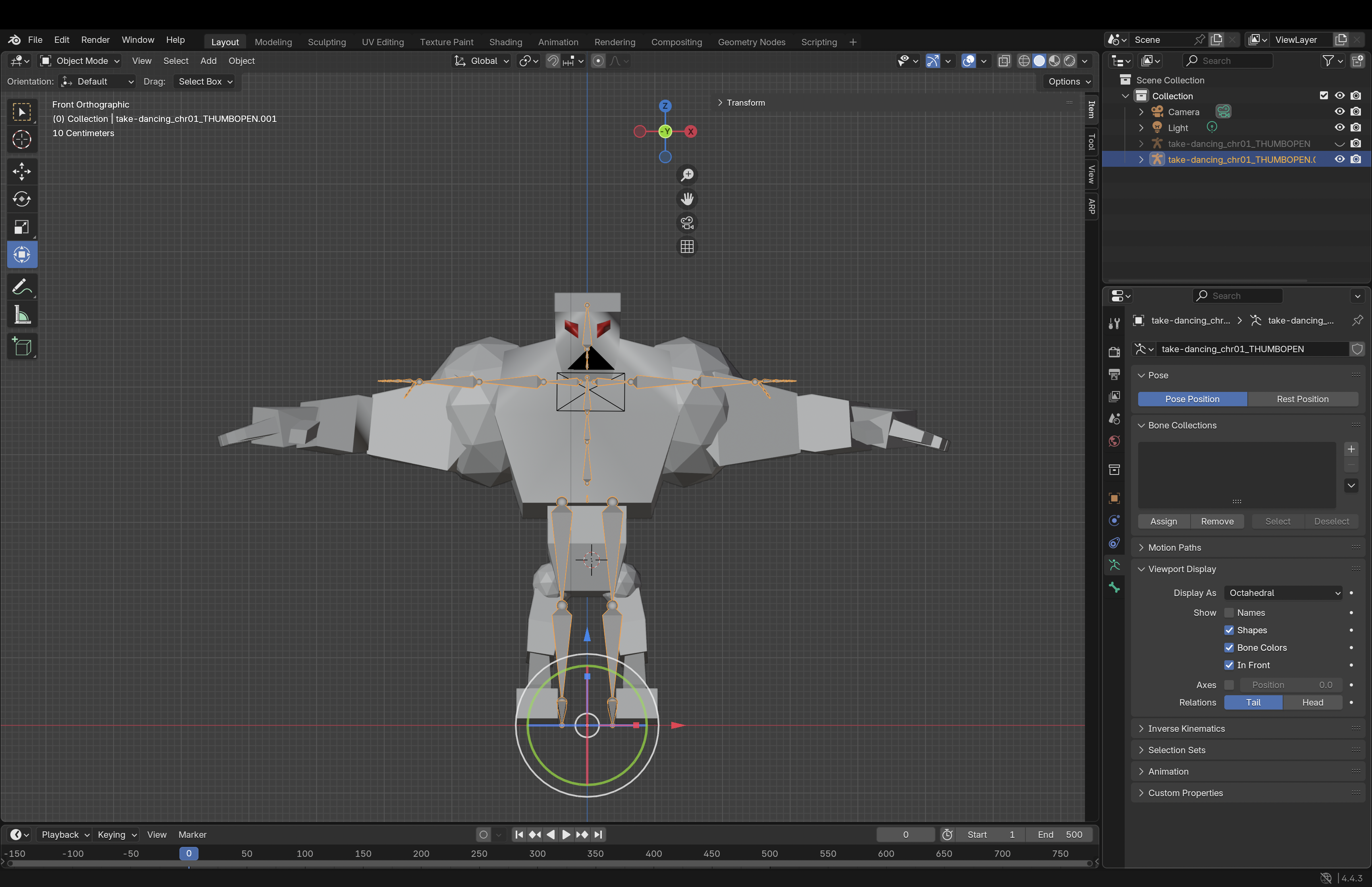This screenshot has width=1372, height=887.
Task: Enable the Axes checkbox
Action: pos(1229,685)
